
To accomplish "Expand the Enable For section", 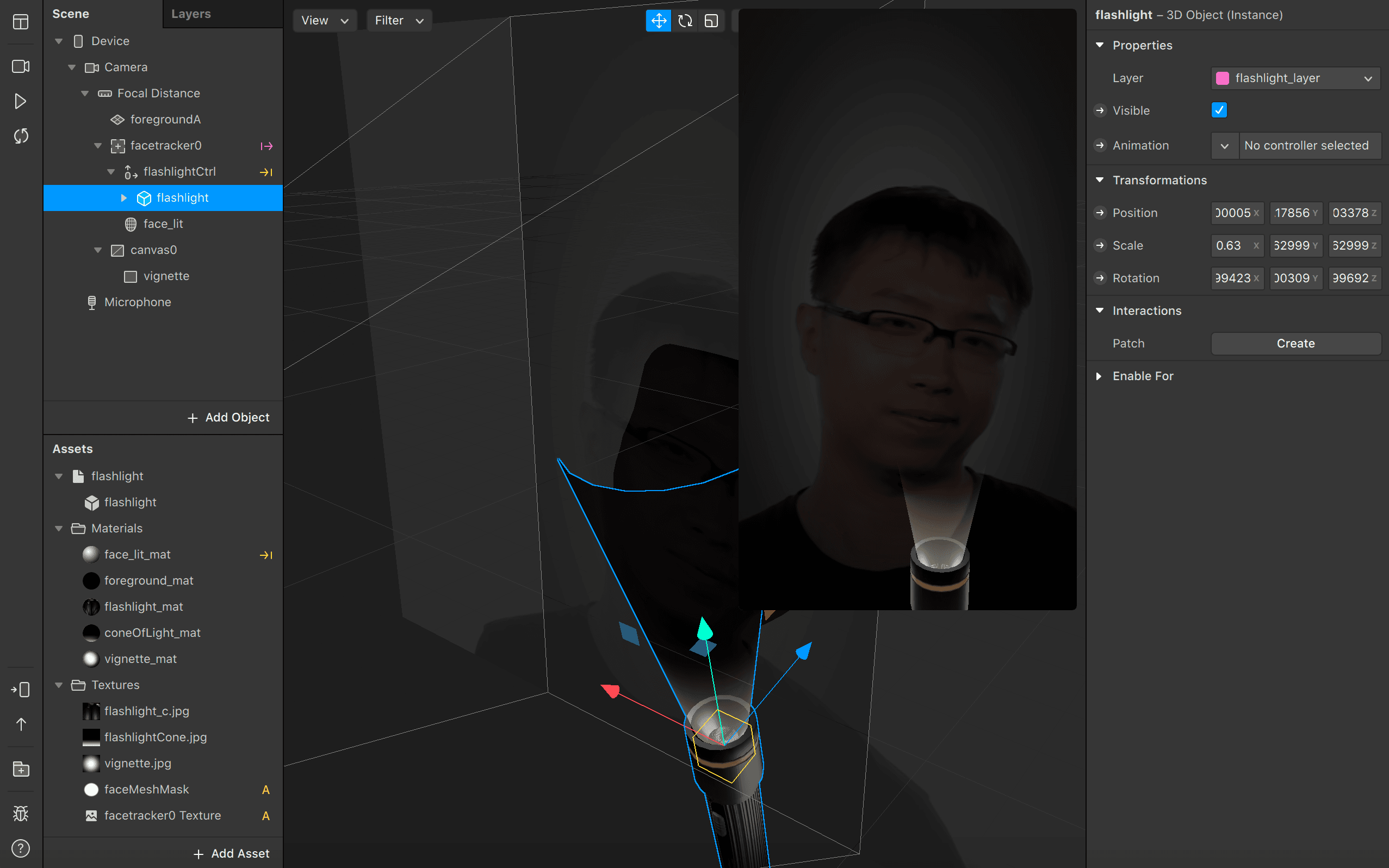I will (x=1099, y=376).
